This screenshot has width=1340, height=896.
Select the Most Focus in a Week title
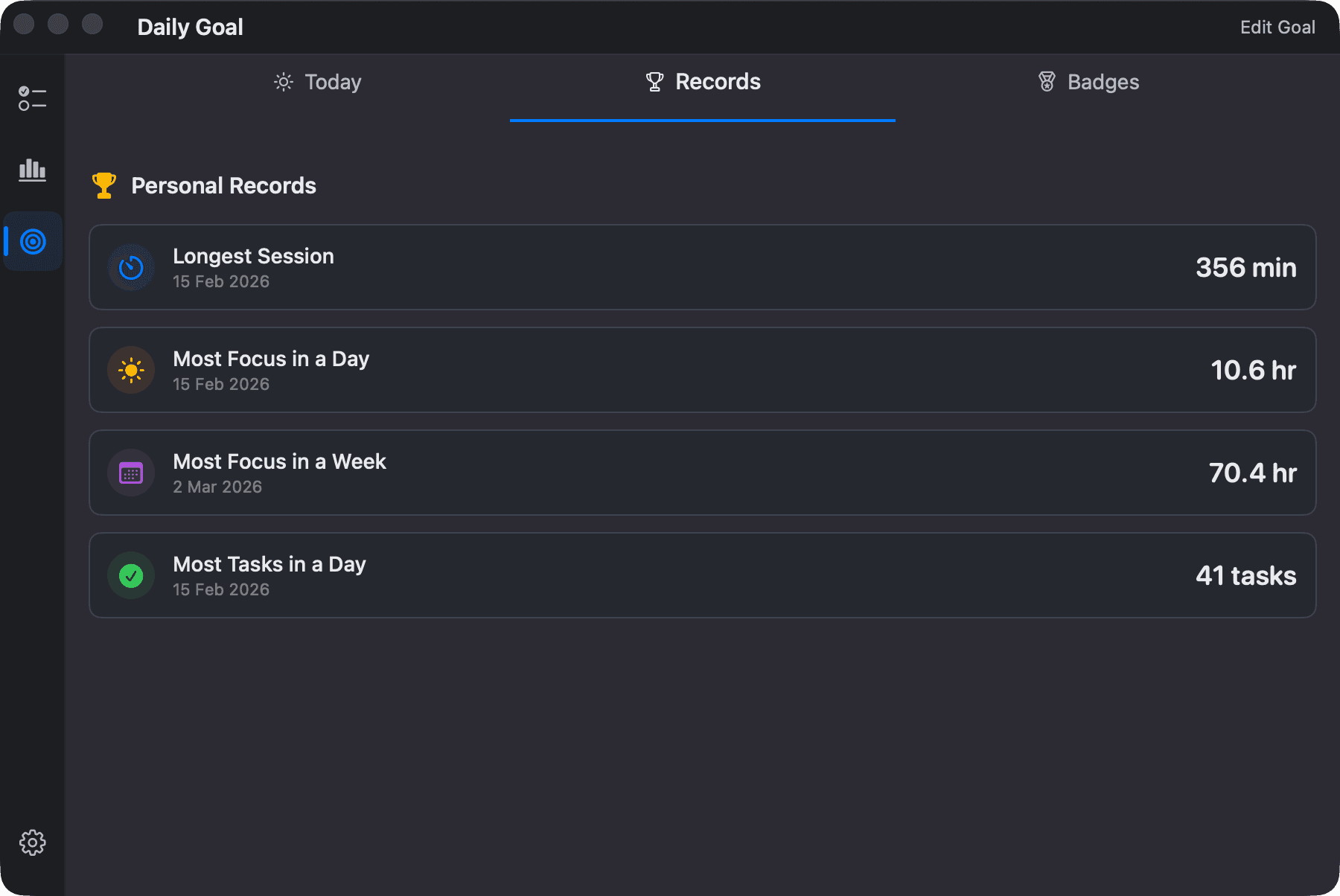pyautogui.click(x=279, y=461)
